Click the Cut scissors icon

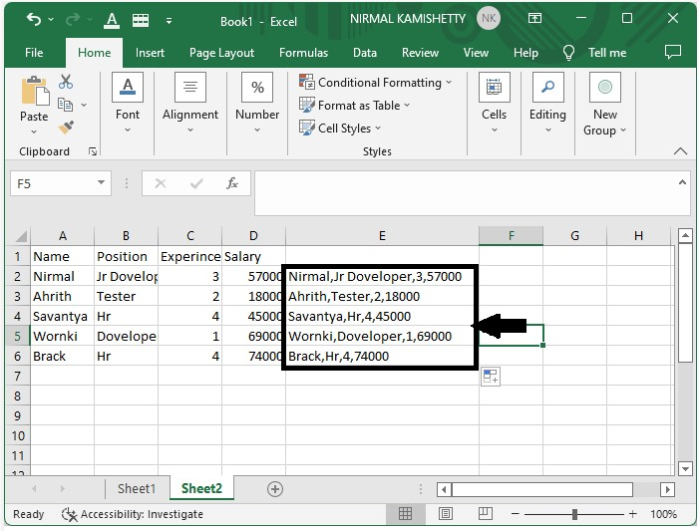pyautogui.click(x=66, y=82)
